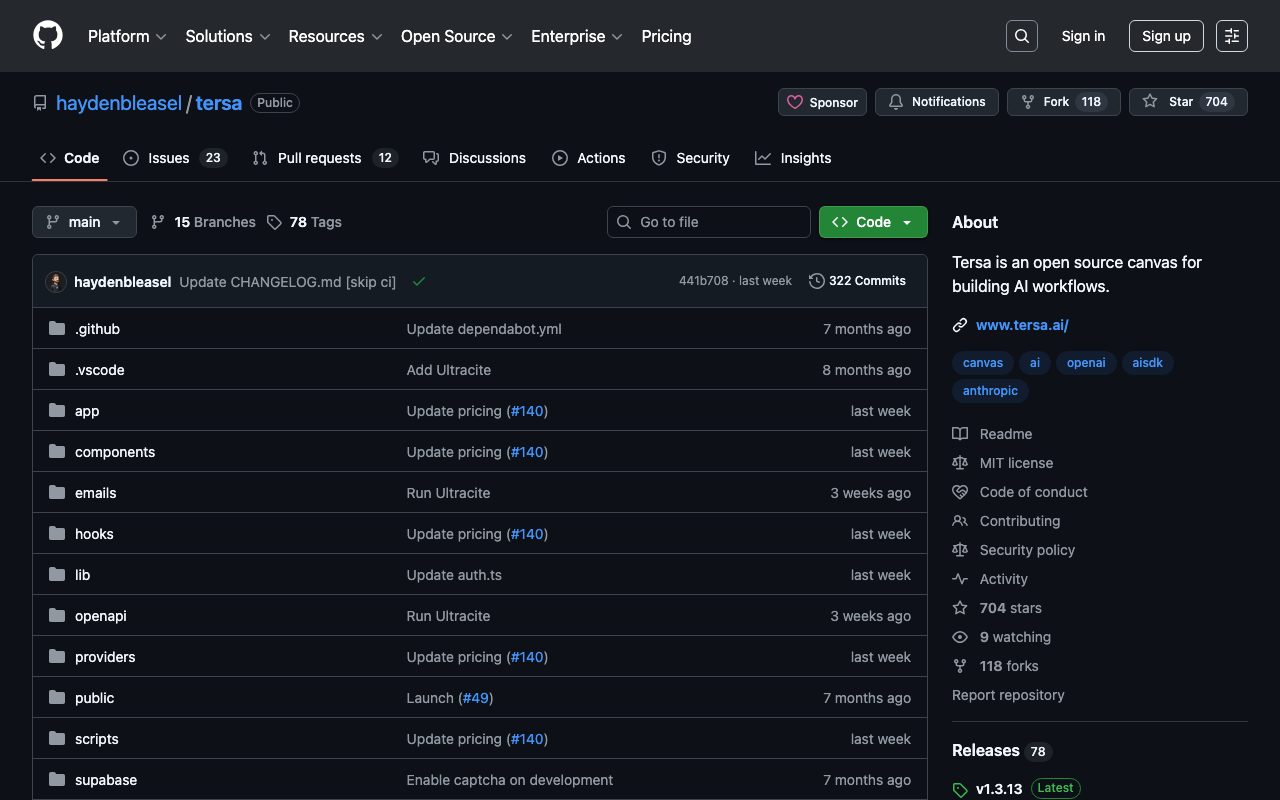Image resolution: width=1280 pixels, height=800 pixels.
Task: Open the search magnifier icon
Action: 1021,36
